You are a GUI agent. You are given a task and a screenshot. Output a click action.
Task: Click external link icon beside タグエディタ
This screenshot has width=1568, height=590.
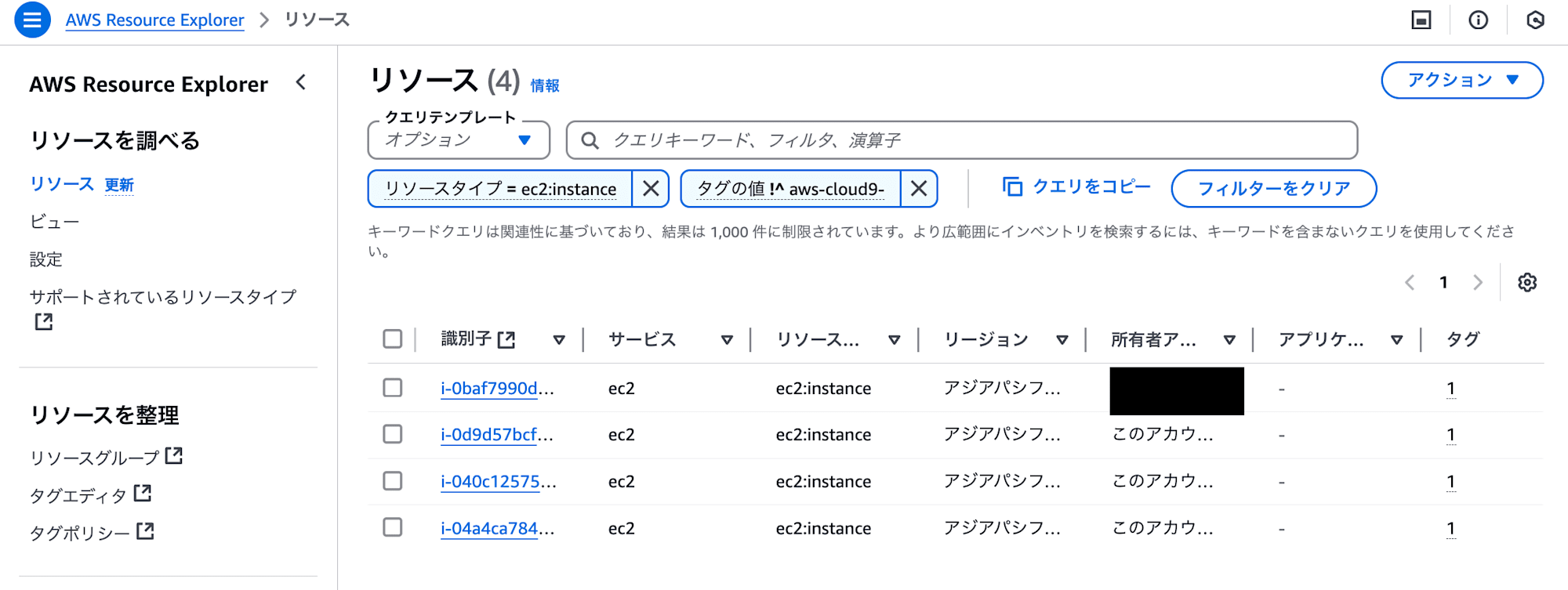(x=142, y=493)
